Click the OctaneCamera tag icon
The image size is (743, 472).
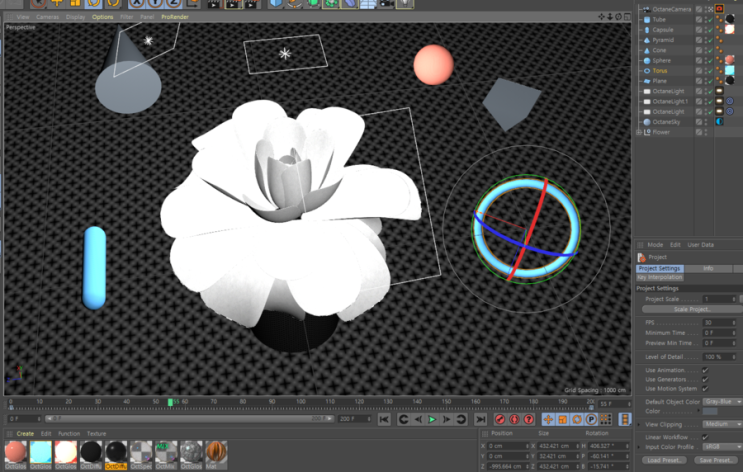(720, 8)
